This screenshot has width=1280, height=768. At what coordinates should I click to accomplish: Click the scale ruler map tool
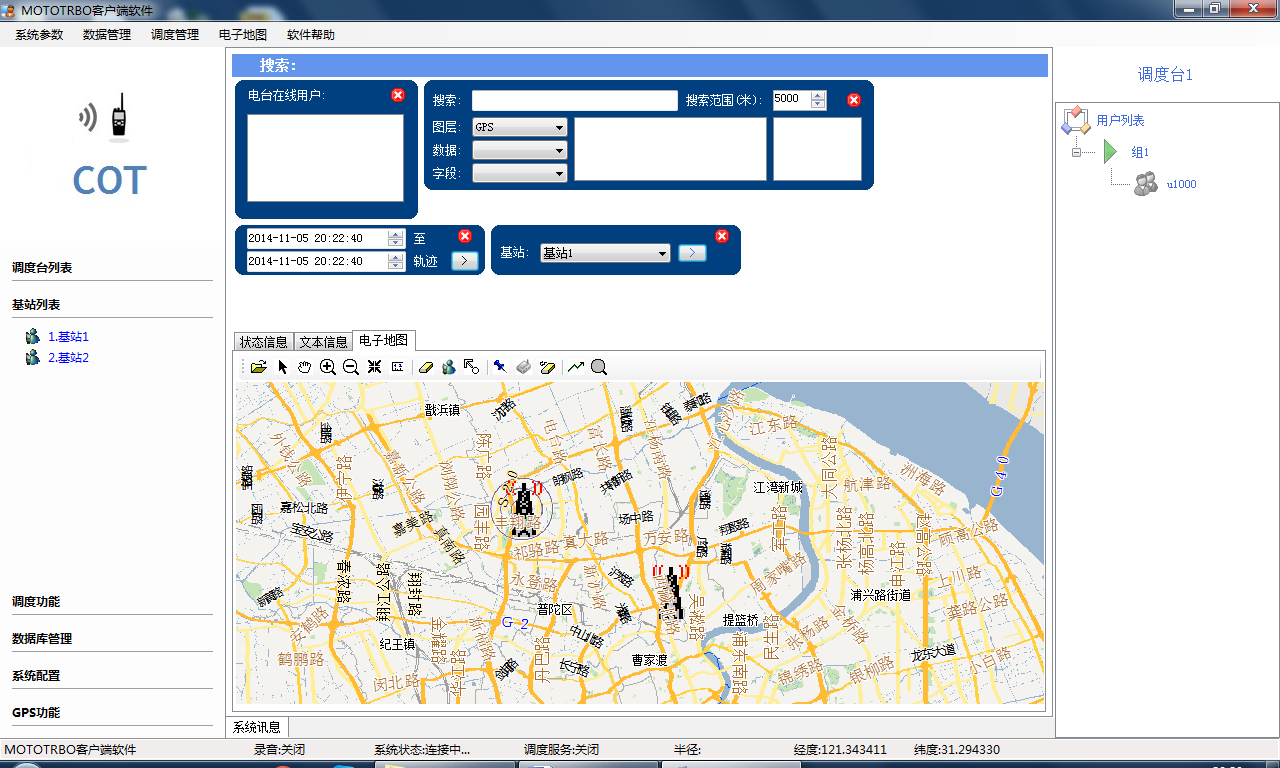[x=397, y=367]
